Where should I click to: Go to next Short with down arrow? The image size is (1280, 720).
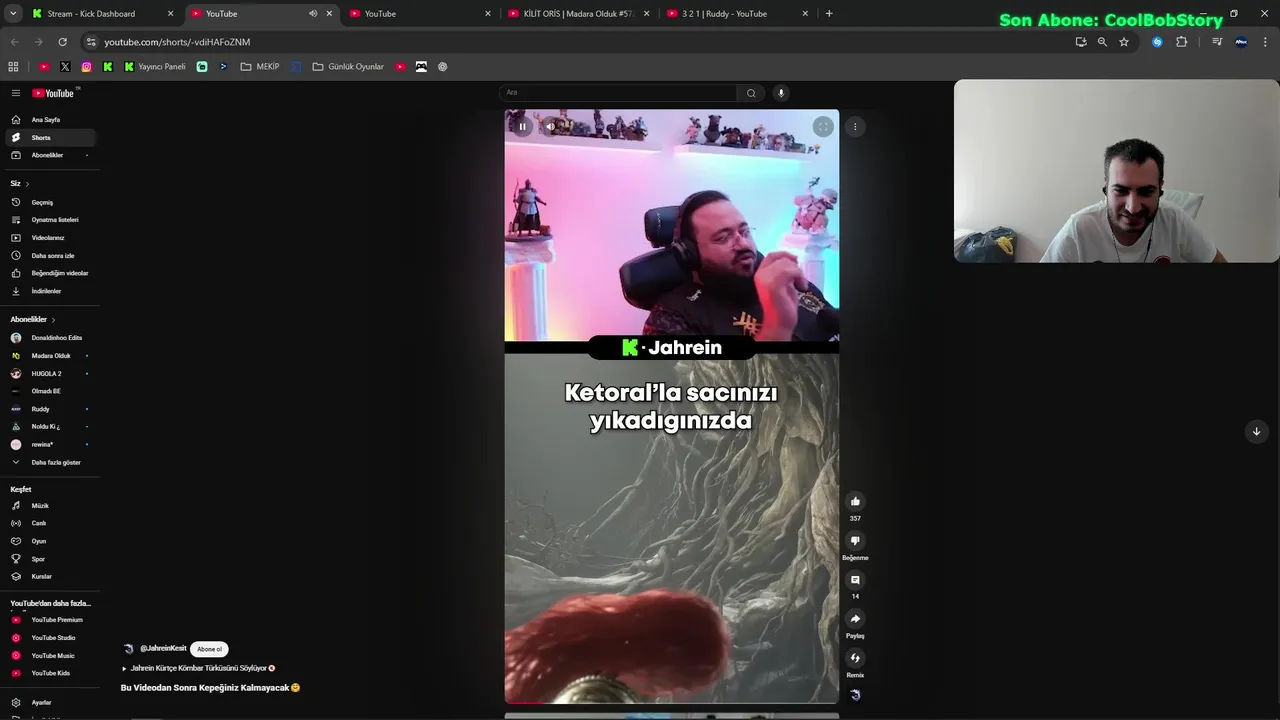click(x=1257, y=431)
